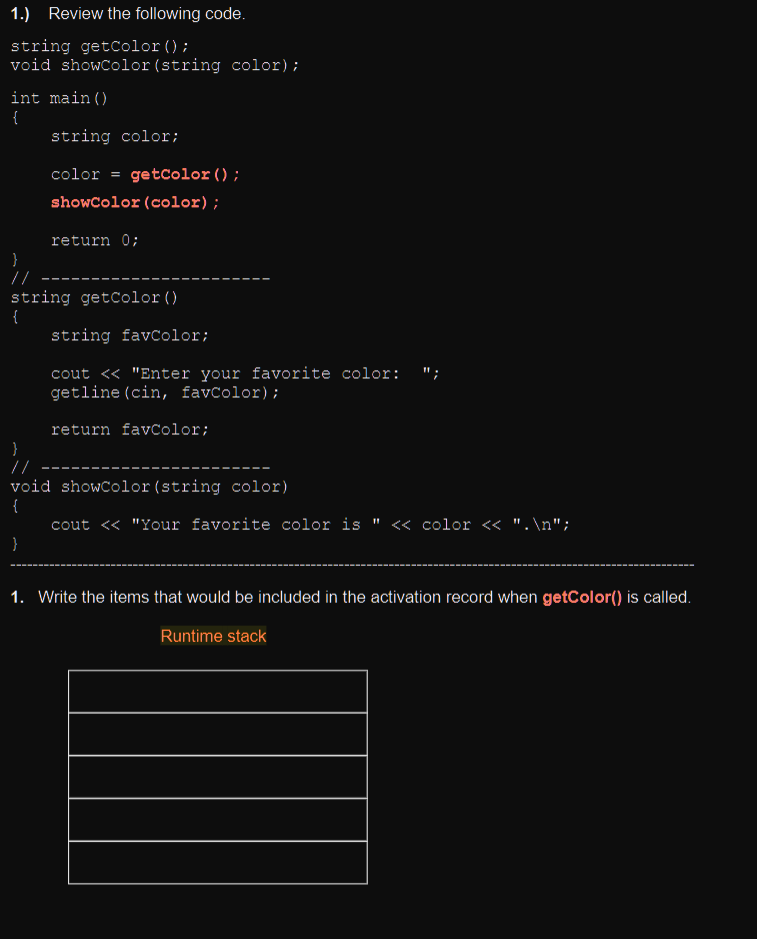
Task: Click the 'void showColor(string color);' prototype line
Action: click(155, 65)
